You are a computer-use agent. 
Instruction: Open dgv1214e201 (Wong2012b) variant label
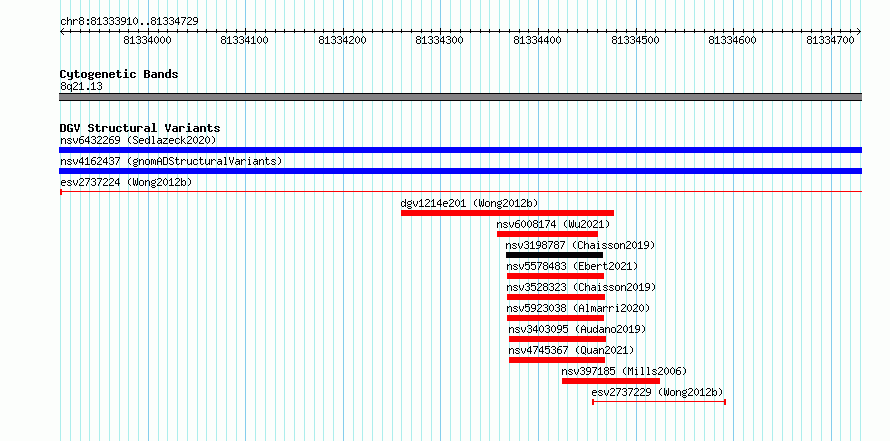pyautogui.click(x=469, y=203)
